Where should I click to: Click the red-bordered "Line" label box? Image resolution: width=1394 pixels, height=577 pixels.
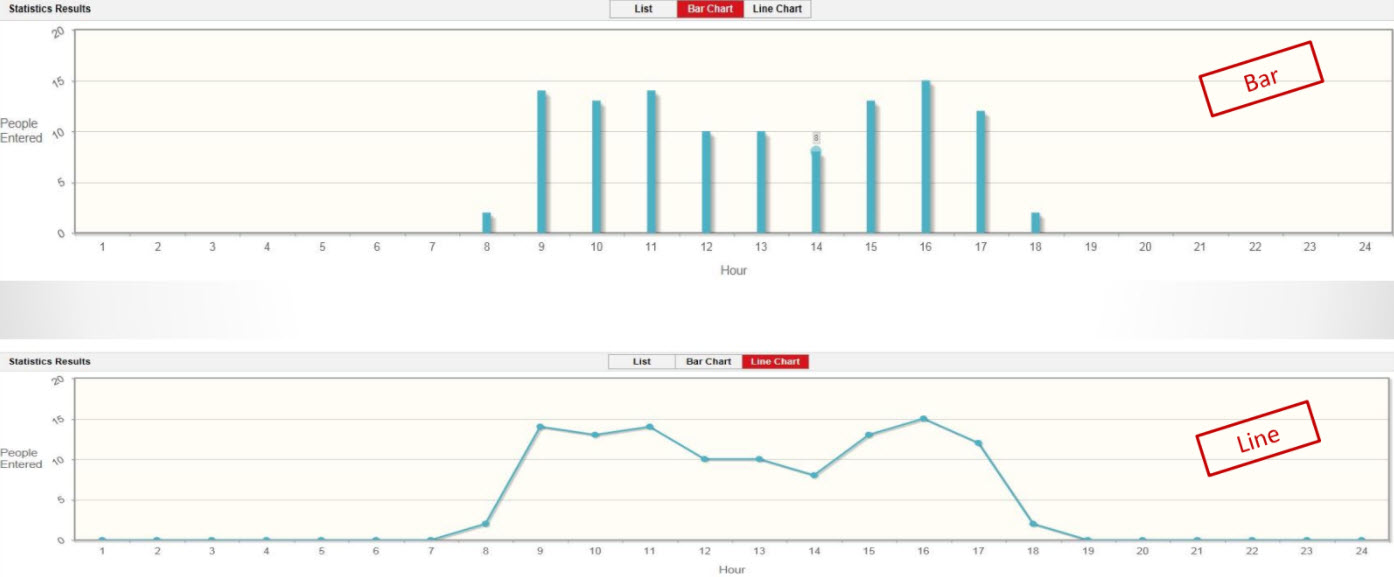[x=1258, y=438]
